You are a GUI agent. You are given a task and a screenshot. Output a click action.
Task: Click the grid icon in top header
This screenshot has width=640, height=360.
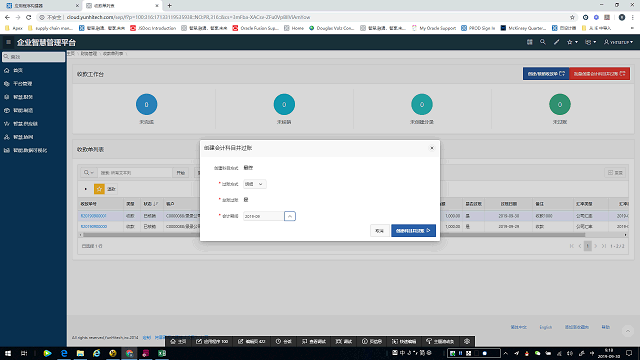click(529, 42)
